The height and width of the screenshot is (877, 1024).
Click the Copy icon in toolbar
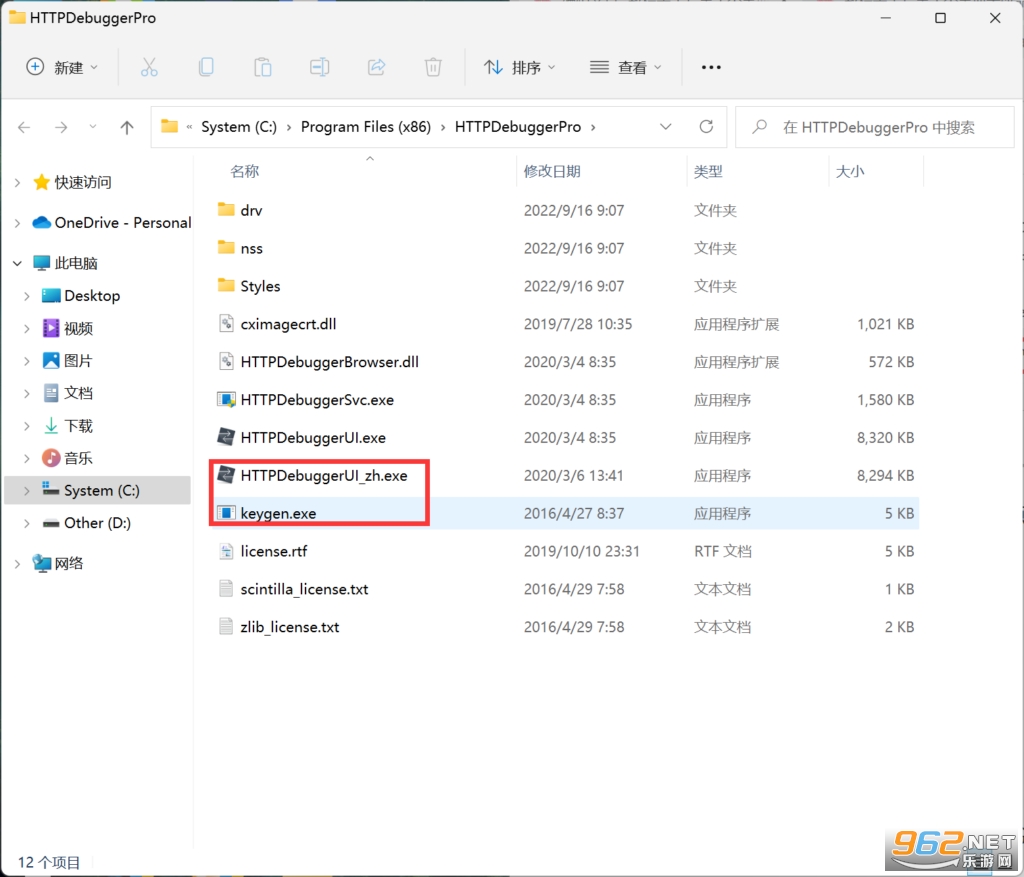[206, 67]
